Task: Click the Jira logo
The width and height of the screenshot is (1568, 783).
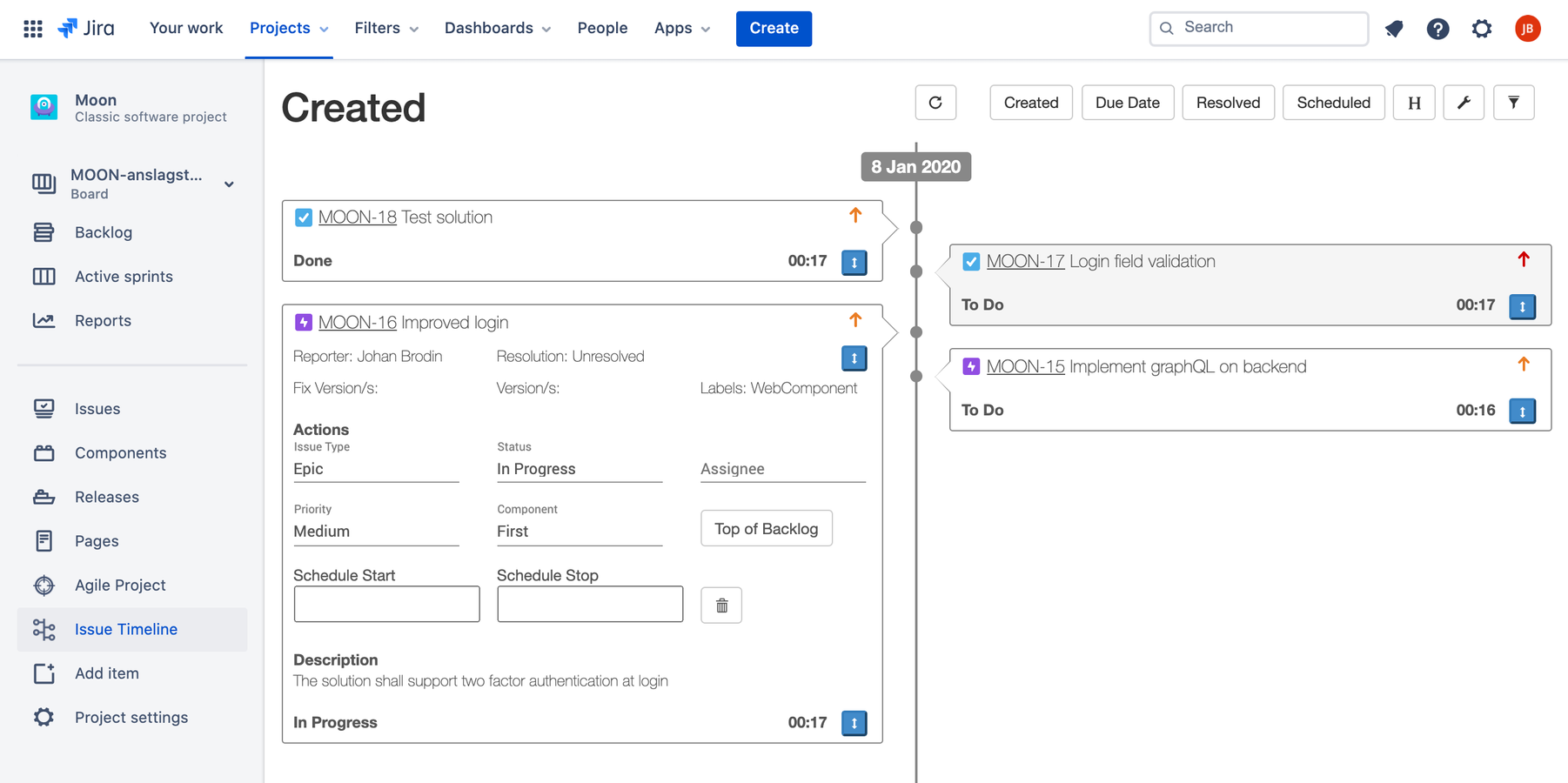Action: point(86,29)
